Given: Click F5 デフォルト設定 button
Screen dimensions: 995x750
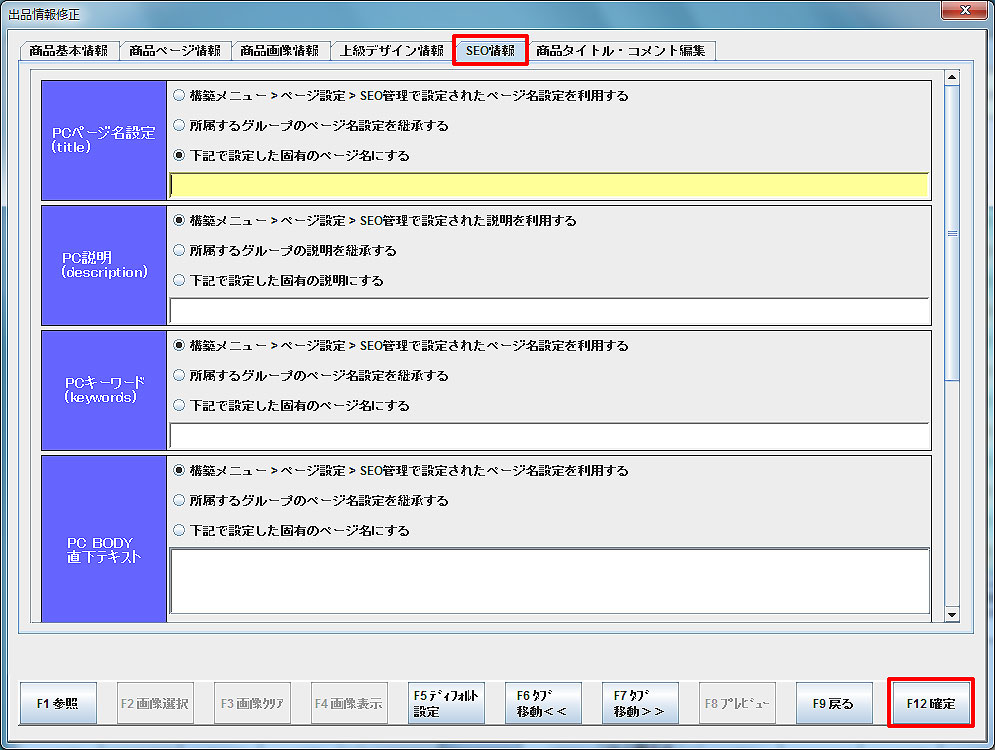Looking at the screenshot, I should coord(447,703).
